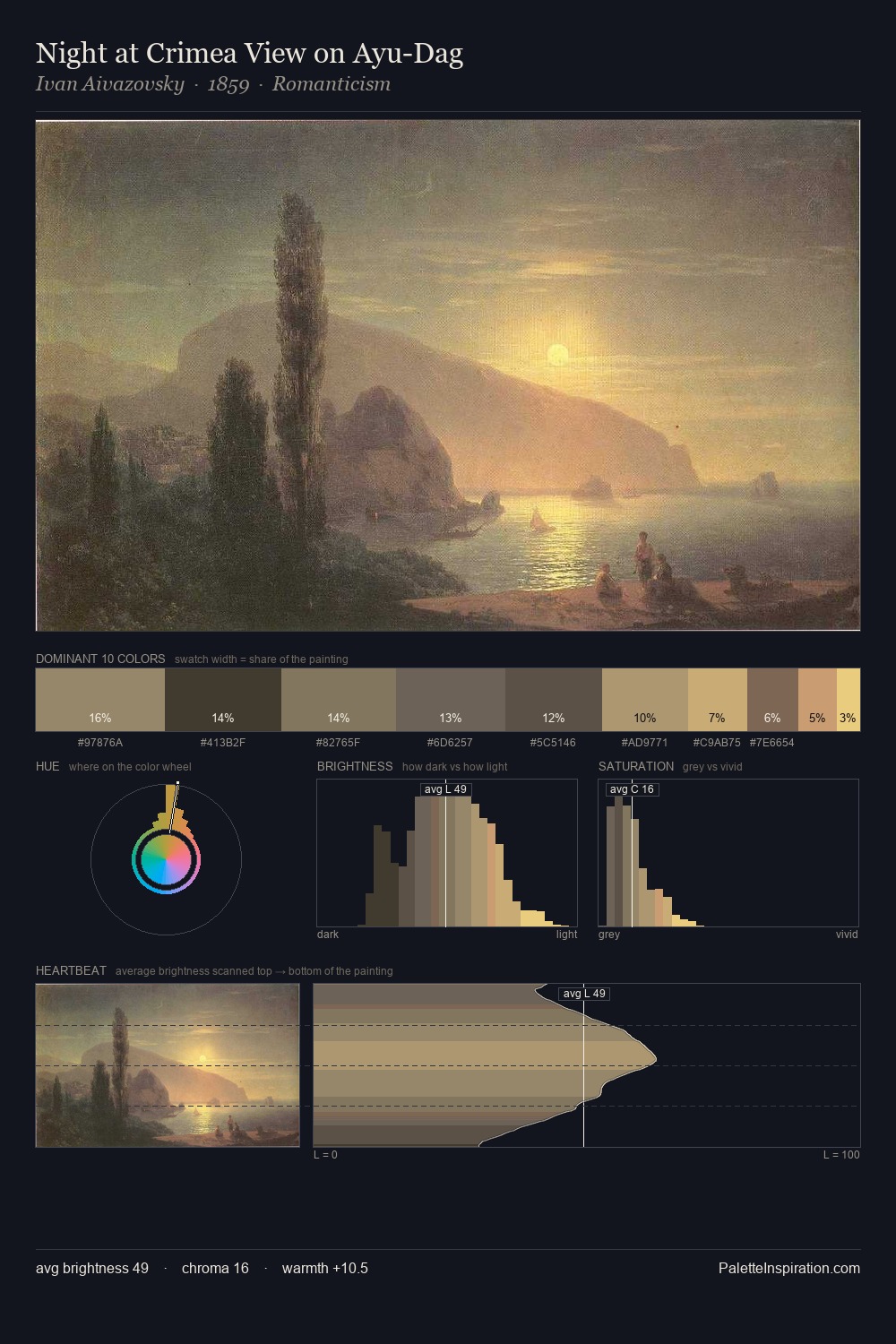Select the 13% swatch #6D6257

click(x=451, y=700)
